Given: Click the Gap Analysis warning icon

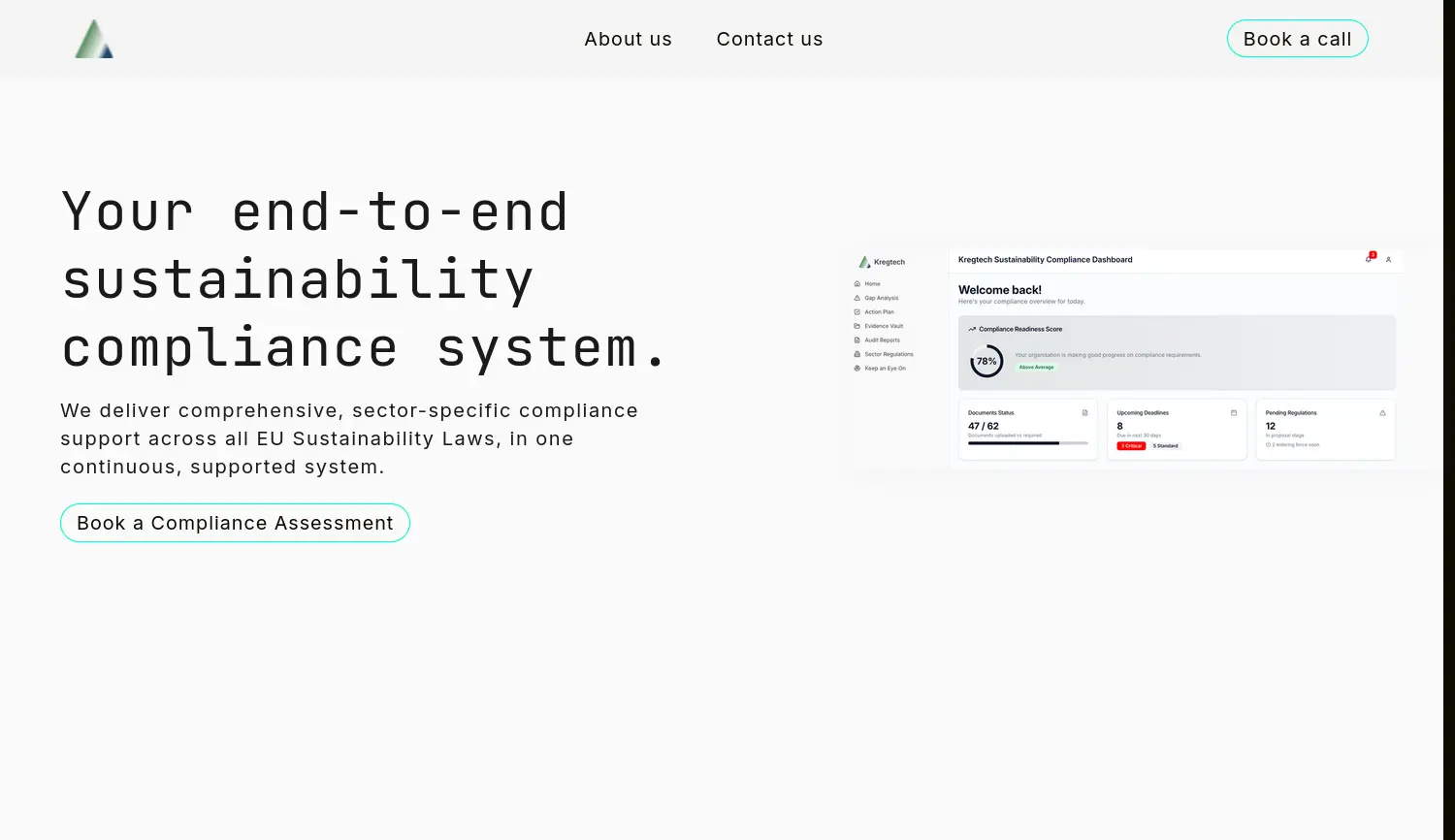Looking at the screenshot, I should click(857, 298).
